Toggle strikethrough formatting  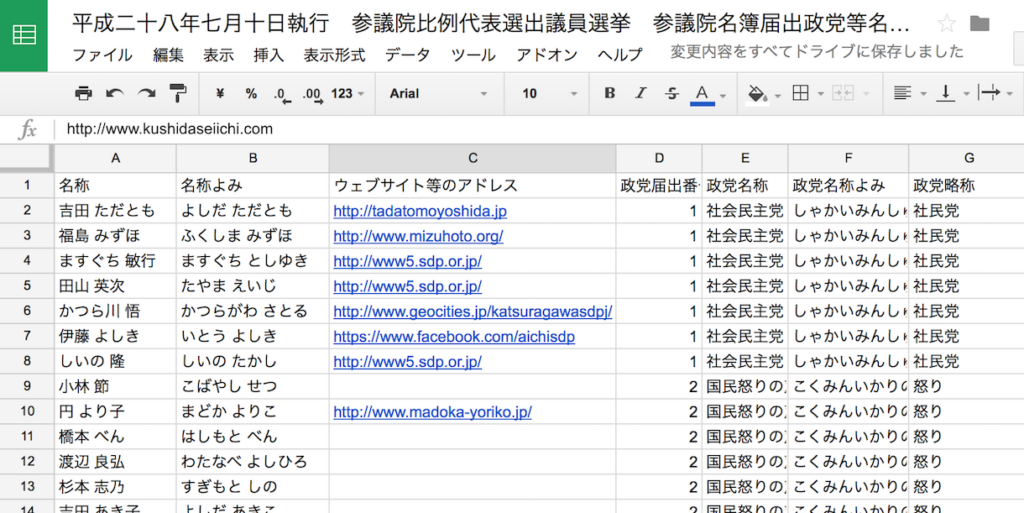(x=672, y=93)
